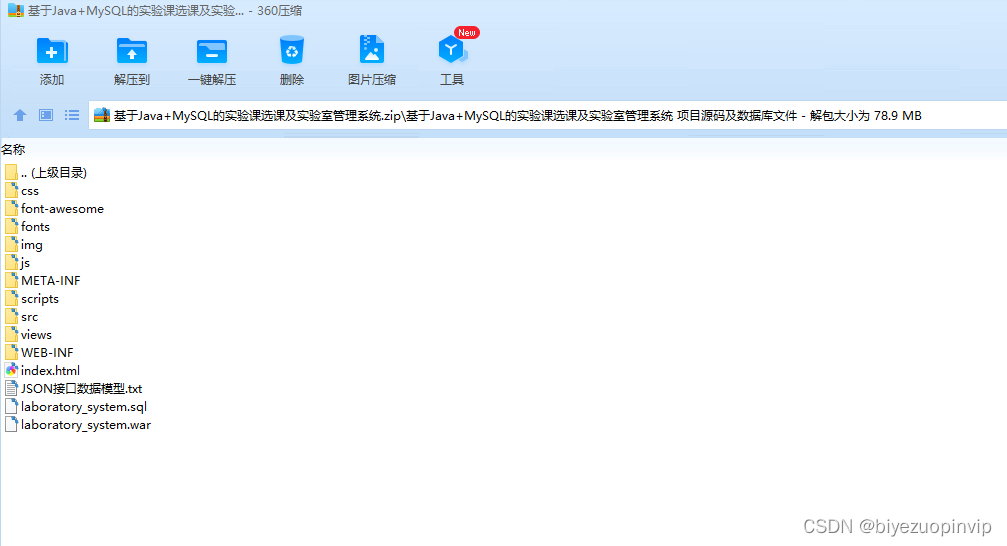Select the js folder icon
This screenshot has height=546, width=1007.
pos(11,262)
